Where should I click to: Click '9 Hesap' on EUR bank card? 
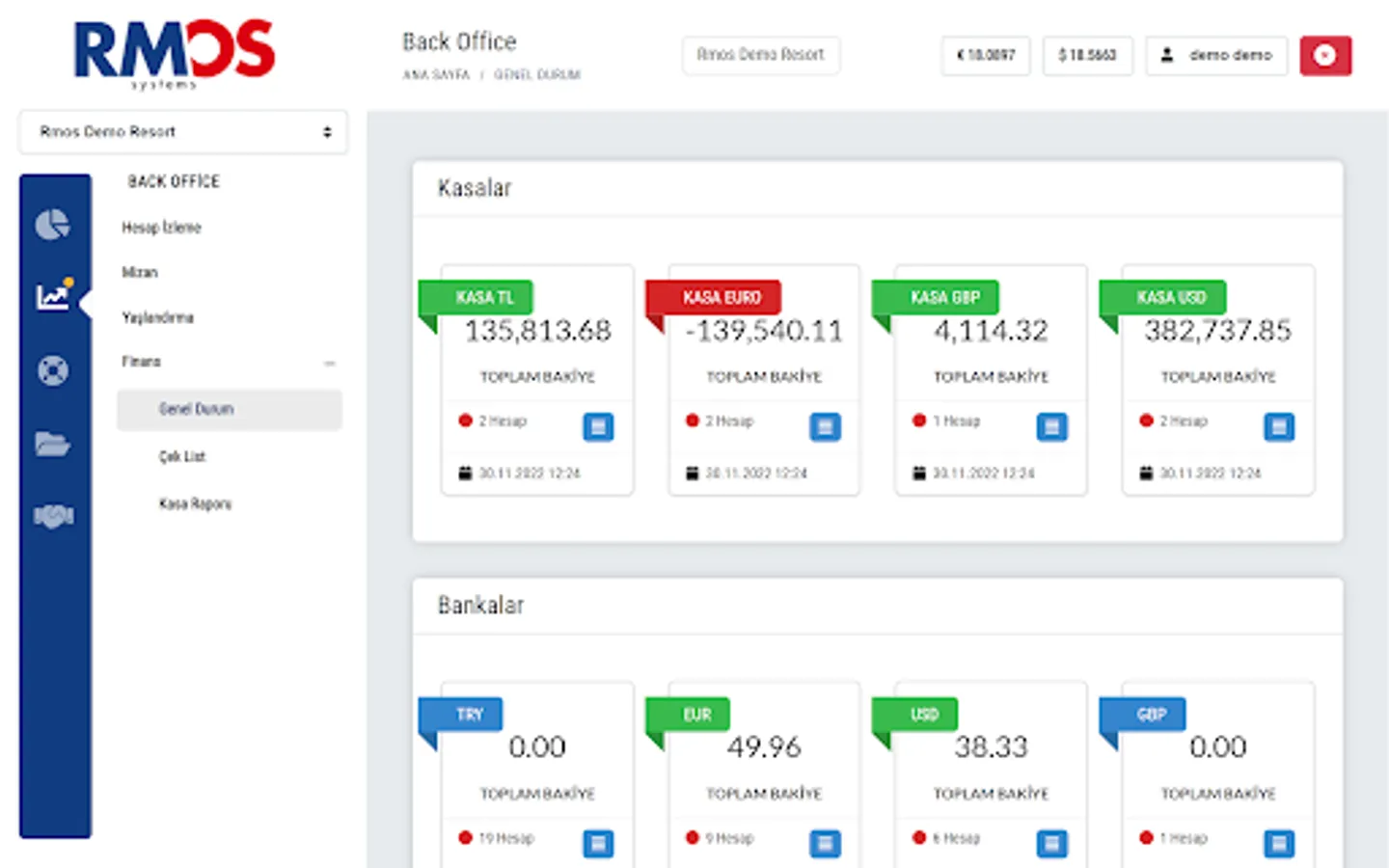point(729,838)
